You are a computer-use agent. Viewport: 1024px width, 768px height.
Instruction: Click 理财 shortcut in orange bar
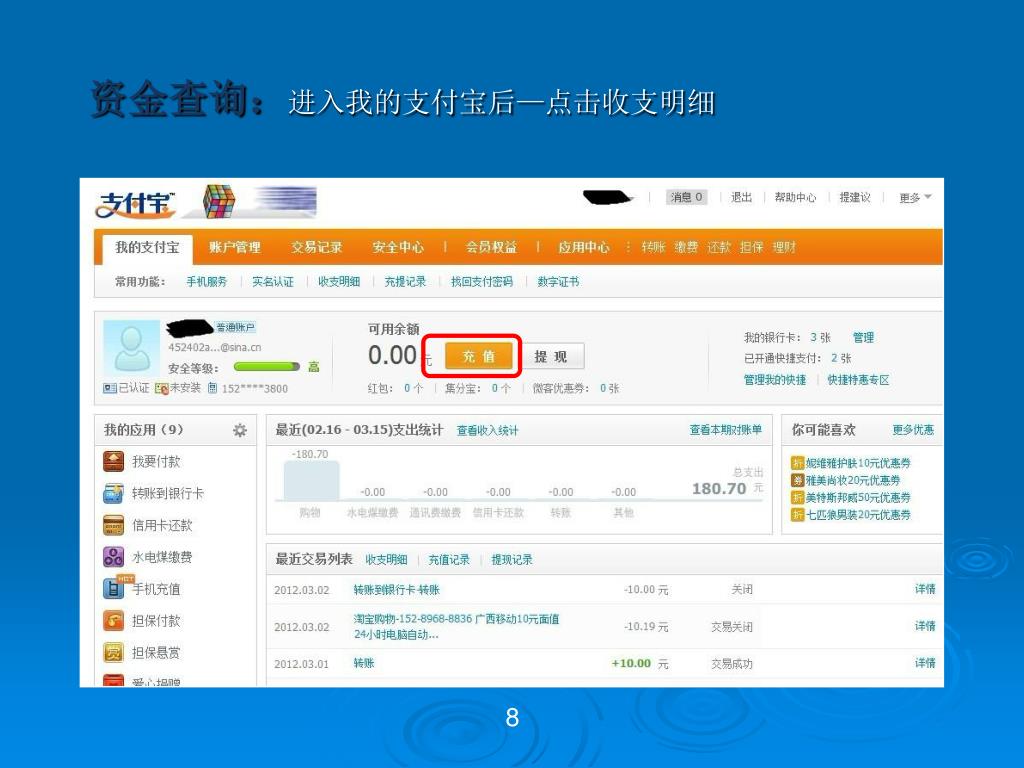pos(784,248)
